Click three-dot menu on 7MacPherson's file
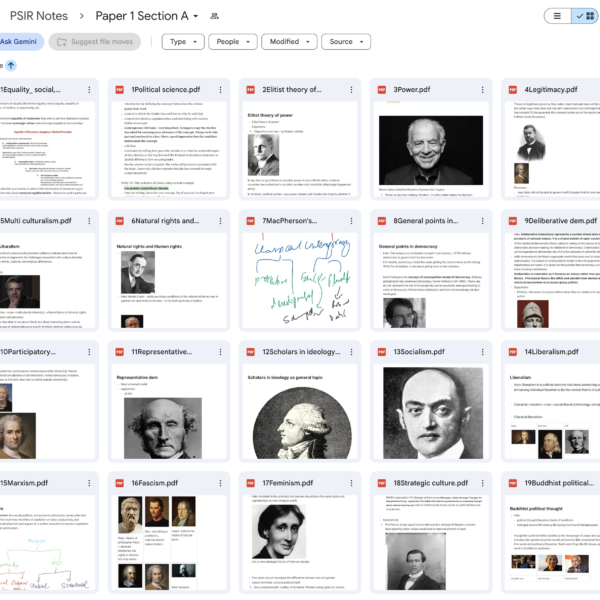The width and height of the screenshot is (600, 600). pos(351,221)
